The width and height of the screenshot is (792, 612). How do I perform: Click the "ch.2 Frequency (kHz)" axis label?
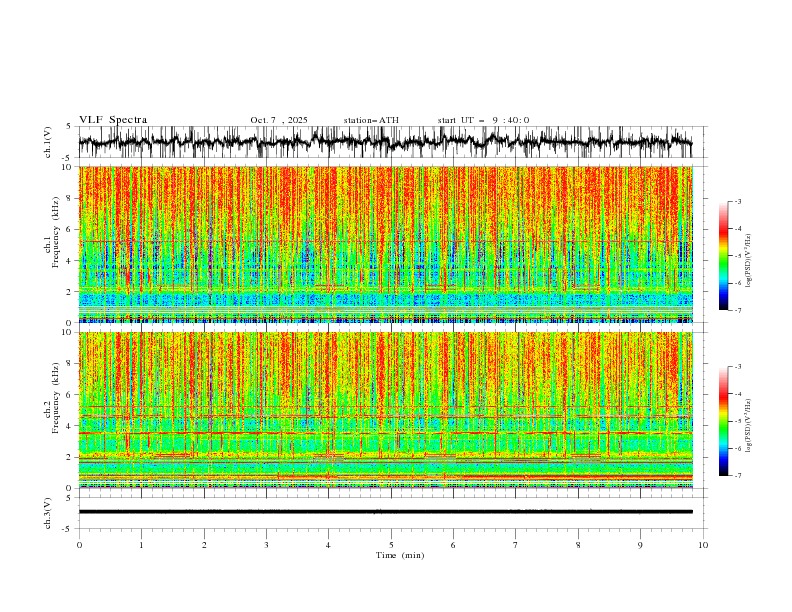(52, 397)
